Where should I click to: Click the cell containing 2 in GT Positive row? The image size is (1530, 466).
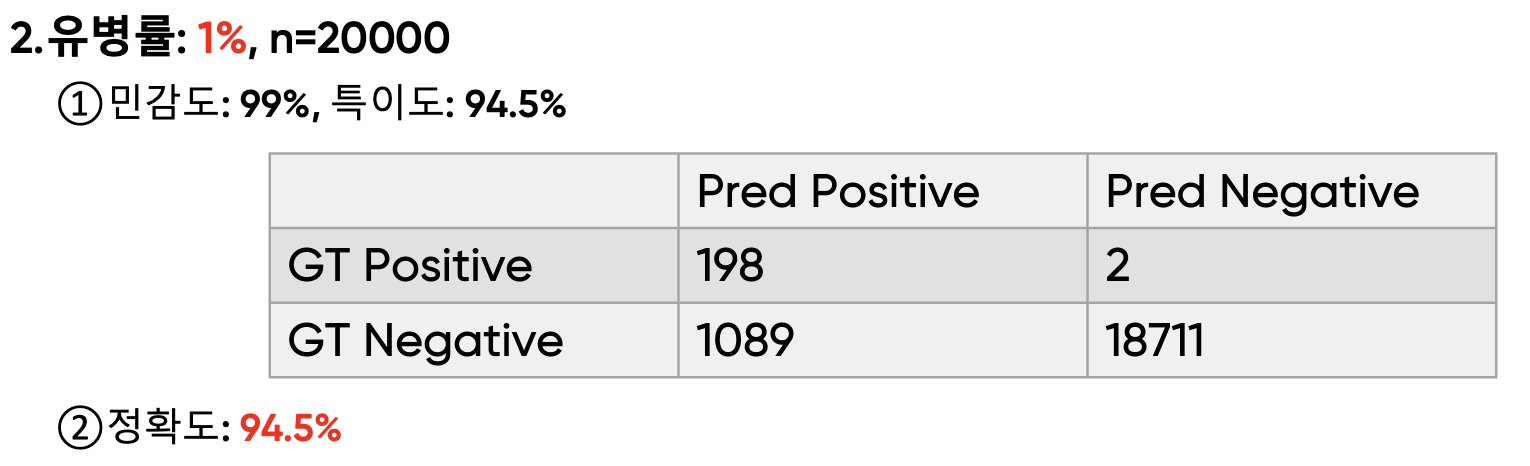click(1291, 266)
